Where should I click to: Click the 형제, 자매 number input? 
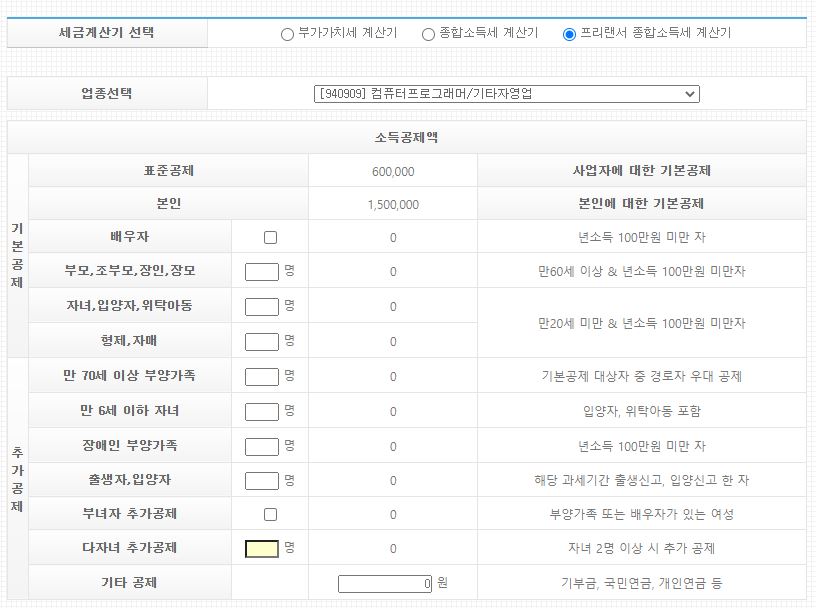(x=261, y=341)
